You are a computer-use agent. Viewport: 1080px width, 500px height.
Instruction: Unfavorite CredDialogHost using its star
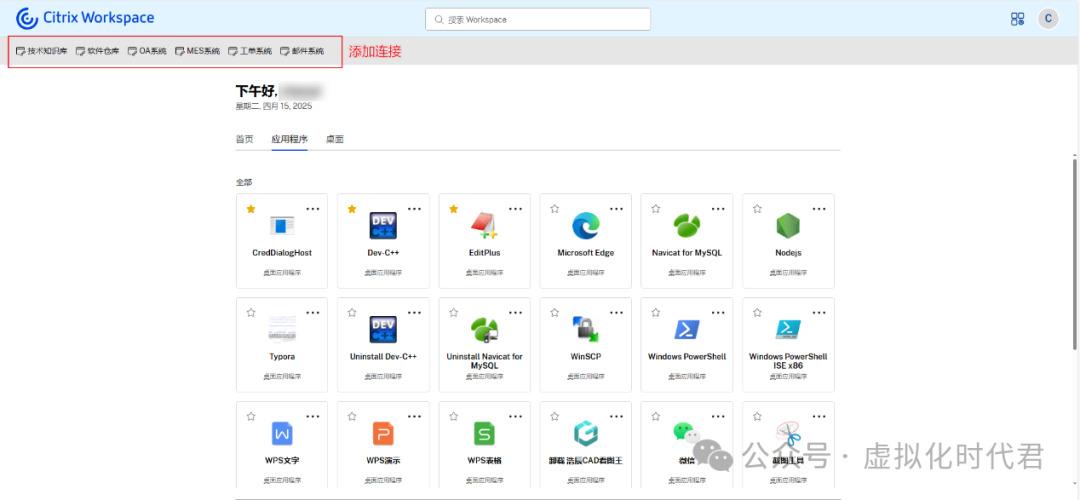coord(251,209)
